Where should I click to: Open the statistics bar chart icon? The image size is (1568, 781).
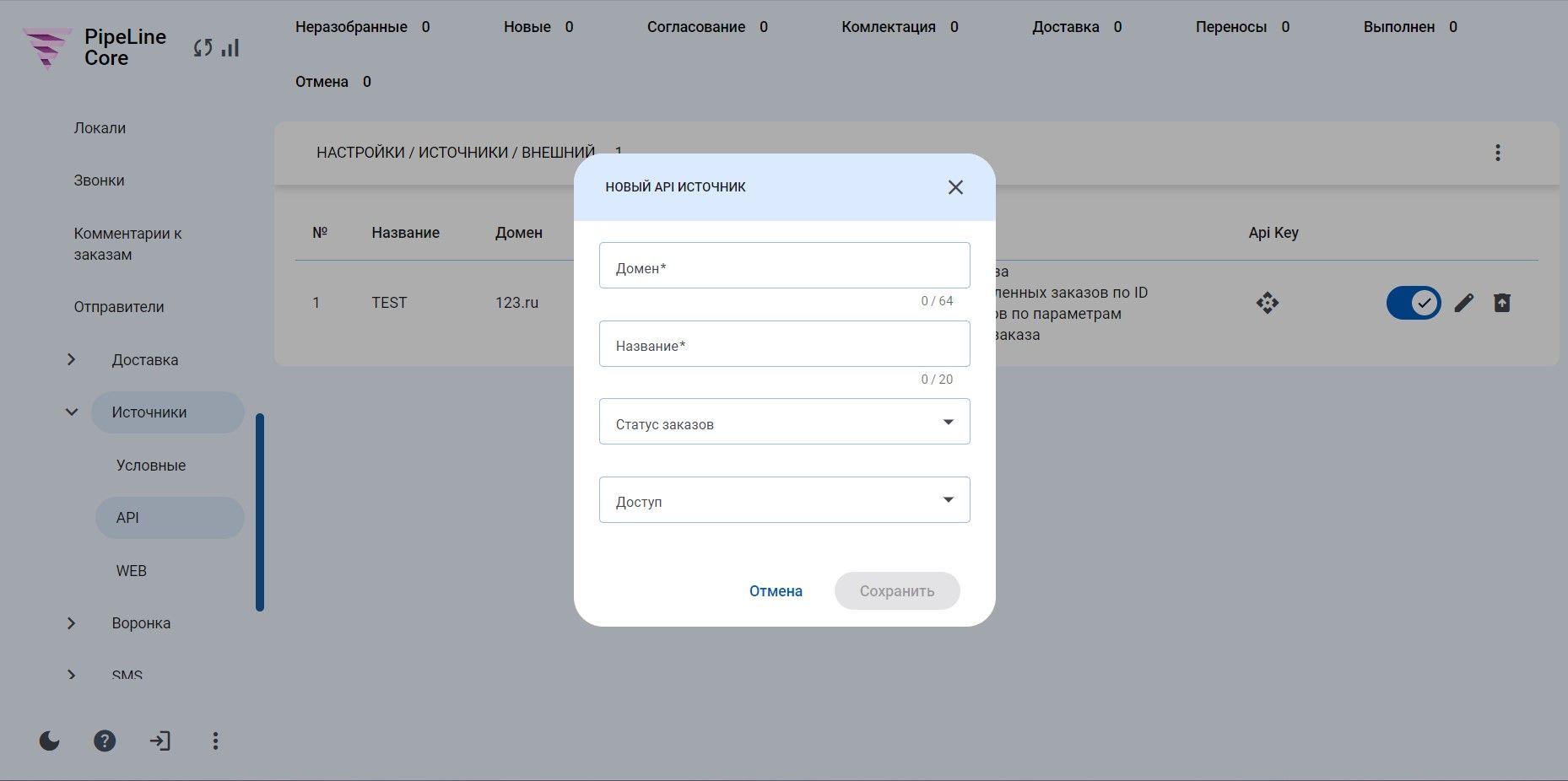tap(230, 48)
